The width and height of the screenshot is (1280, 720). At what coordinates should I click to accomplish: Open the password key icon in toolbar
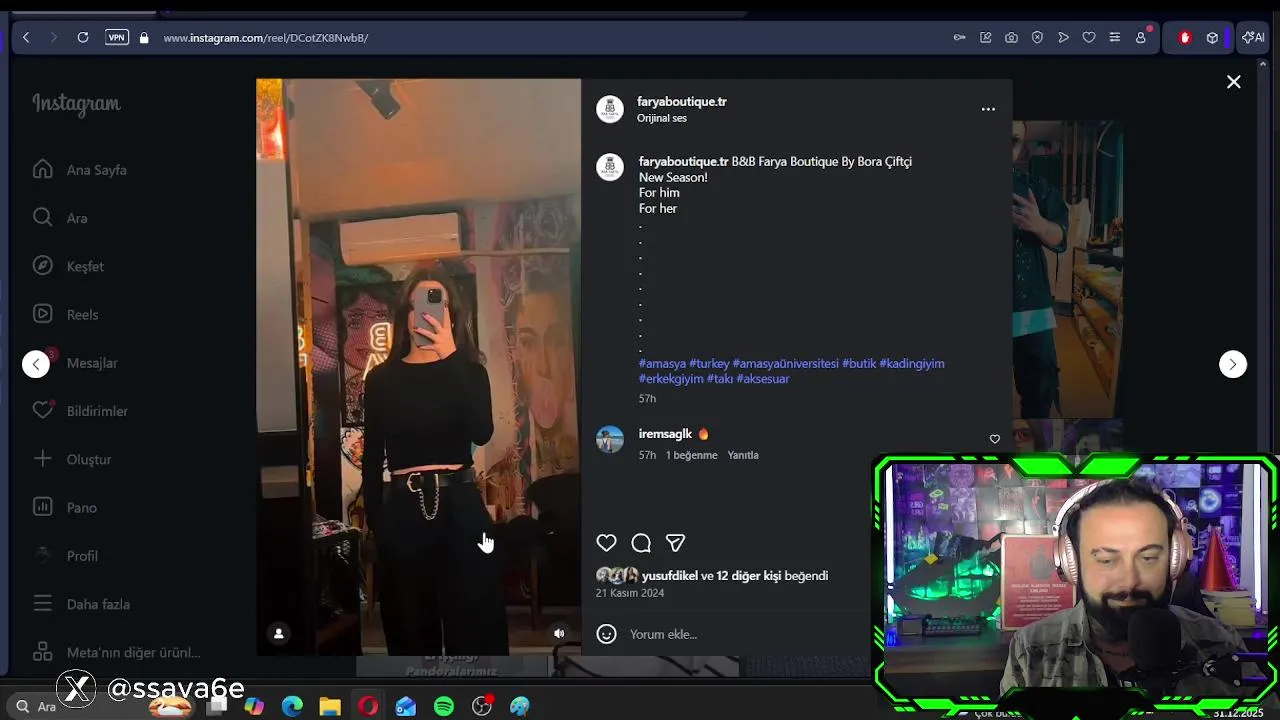[960, 37]
